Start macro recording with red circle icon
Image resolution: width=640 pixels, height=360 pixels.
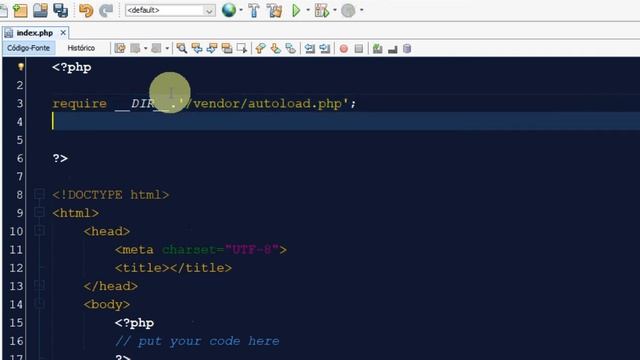tap(344, 49)
